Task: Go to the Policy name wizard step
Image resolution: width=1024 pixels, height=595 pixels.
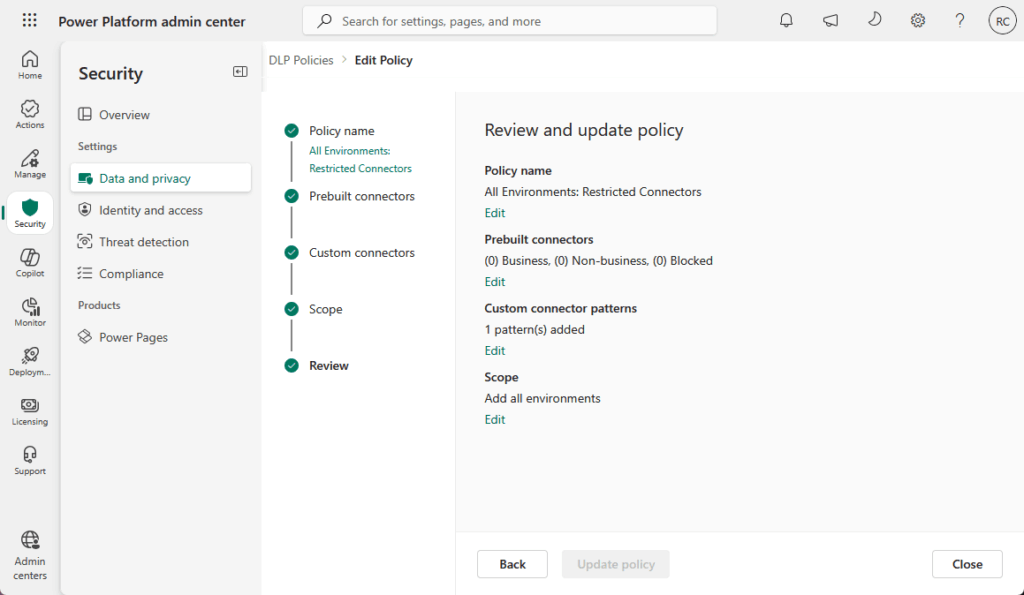Action: [342, 131]
